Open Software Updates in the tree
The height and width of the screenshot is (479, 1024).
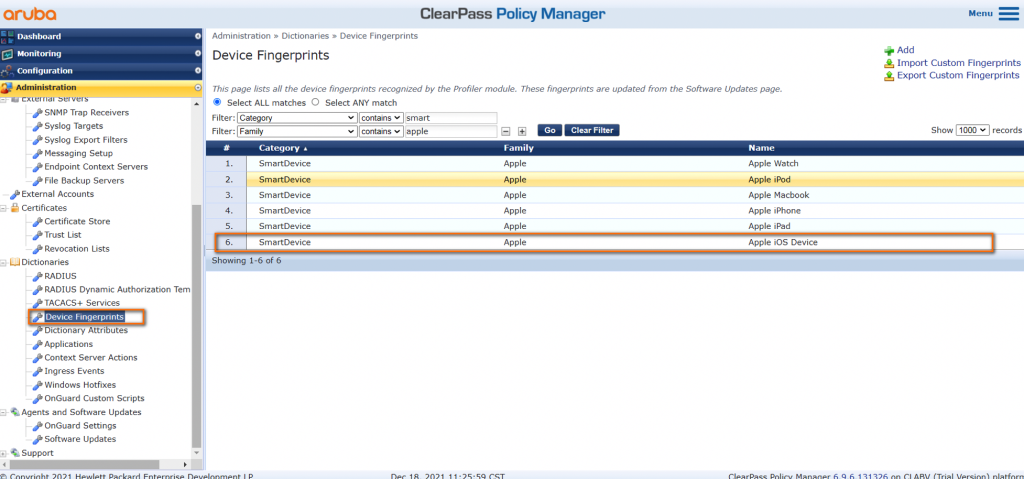tap(80, 439)
